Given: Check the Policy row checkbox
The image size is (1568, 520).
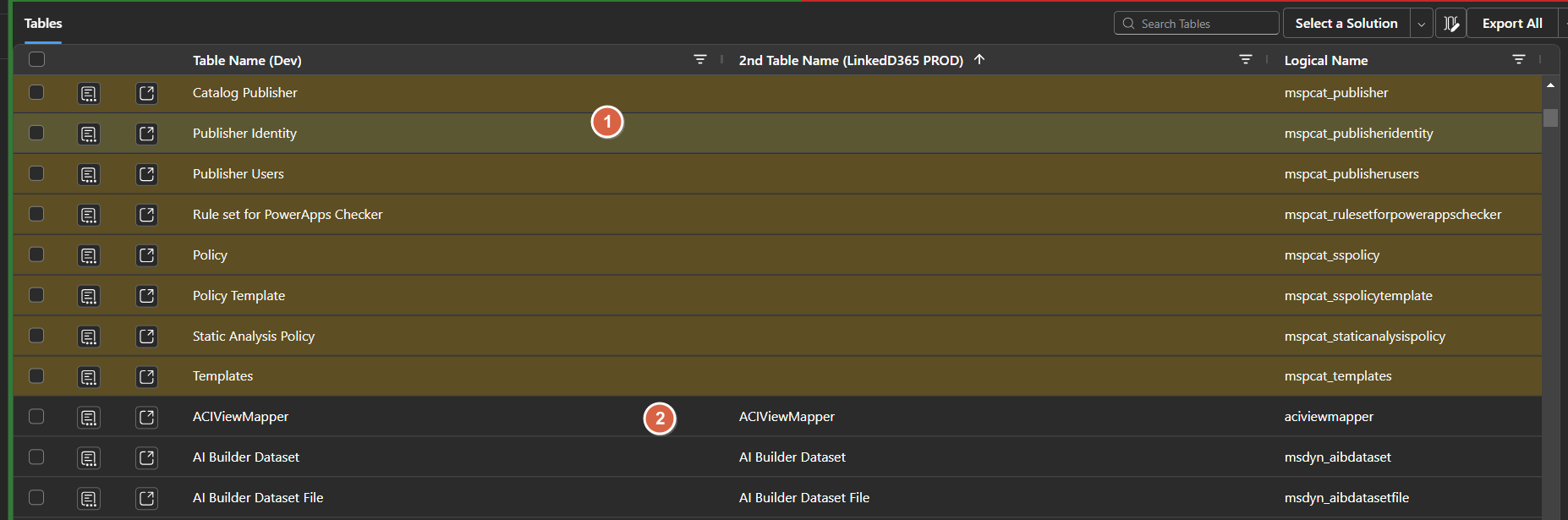Looking at the screenshot, I should tap(36, 255).
